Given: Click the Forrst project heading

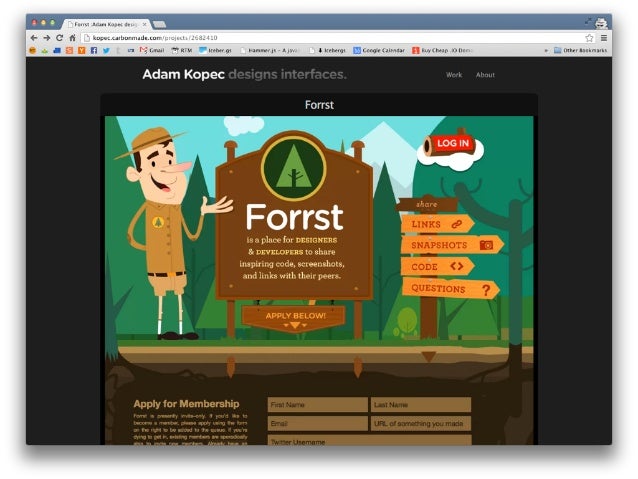Looking at the screenshot, I should pos(319,105).
